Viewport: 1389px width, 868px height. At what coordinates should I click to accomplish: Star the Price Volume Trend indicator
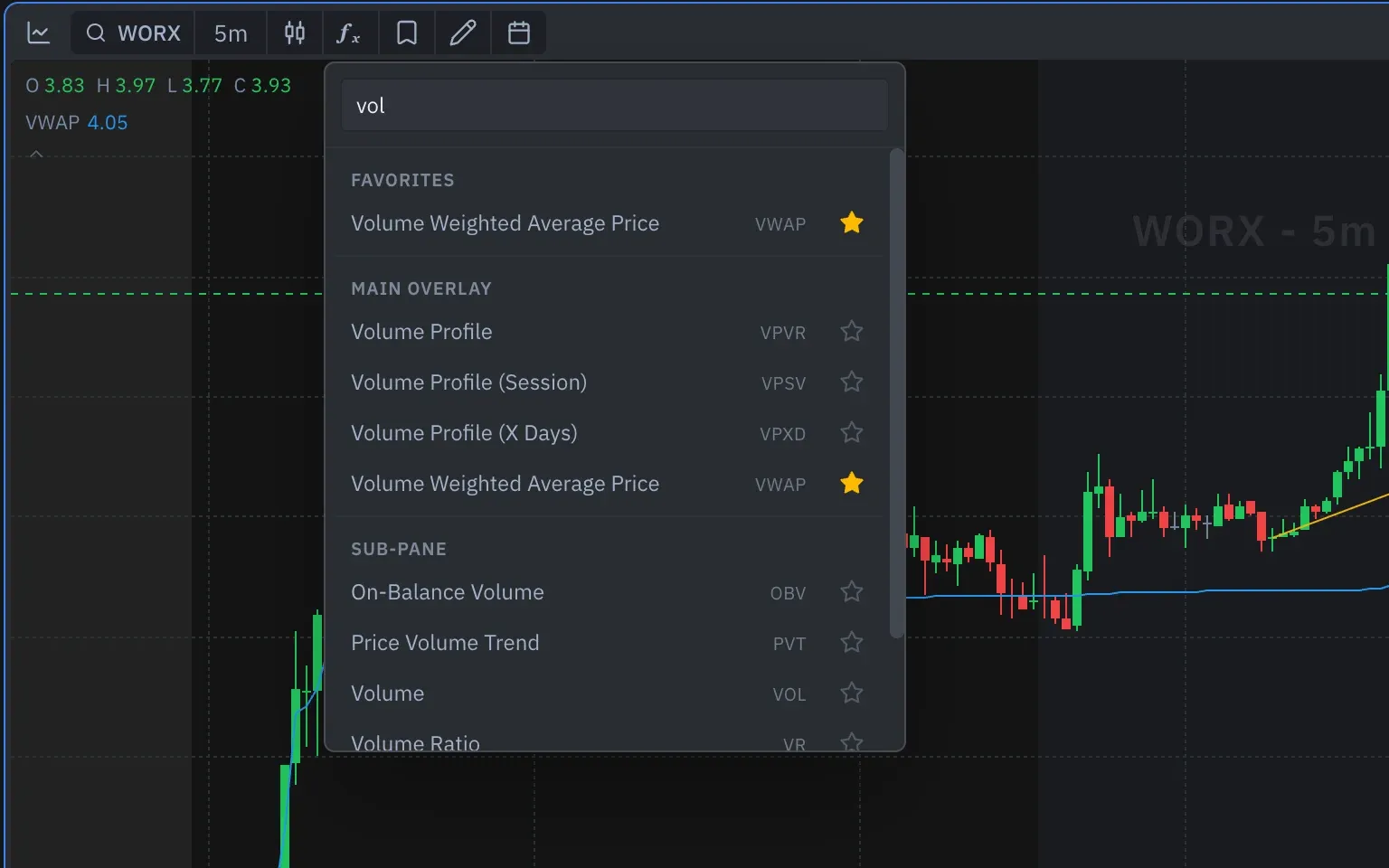point(852,642)
